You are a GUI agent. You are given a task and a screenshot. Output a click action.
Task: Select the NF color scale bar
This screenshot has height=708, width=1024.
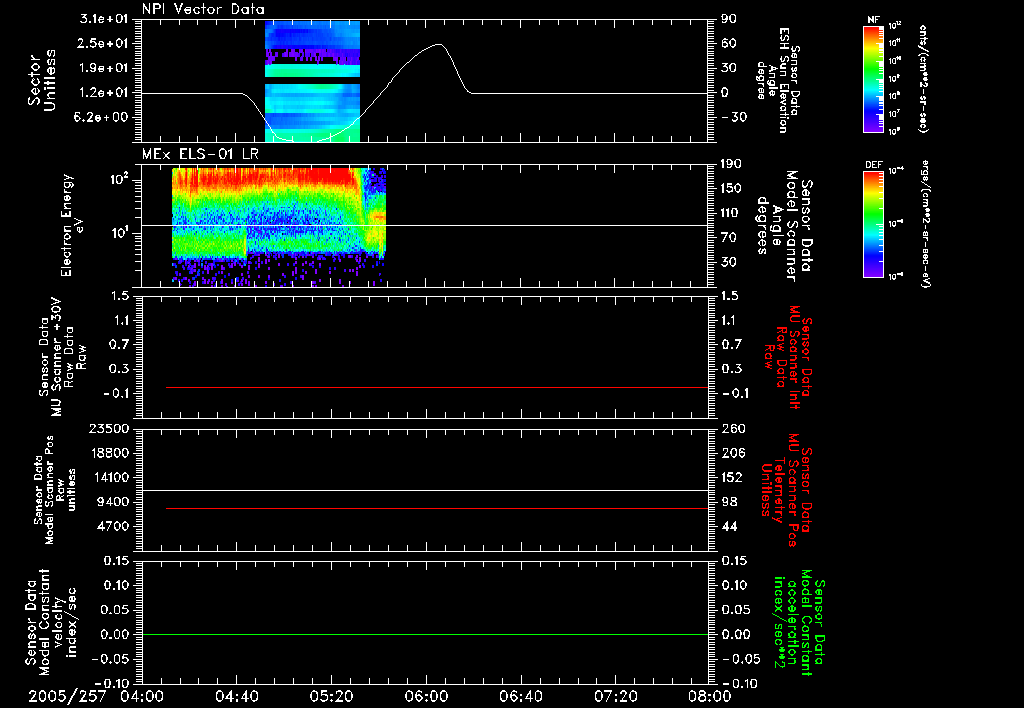[873, 78]
